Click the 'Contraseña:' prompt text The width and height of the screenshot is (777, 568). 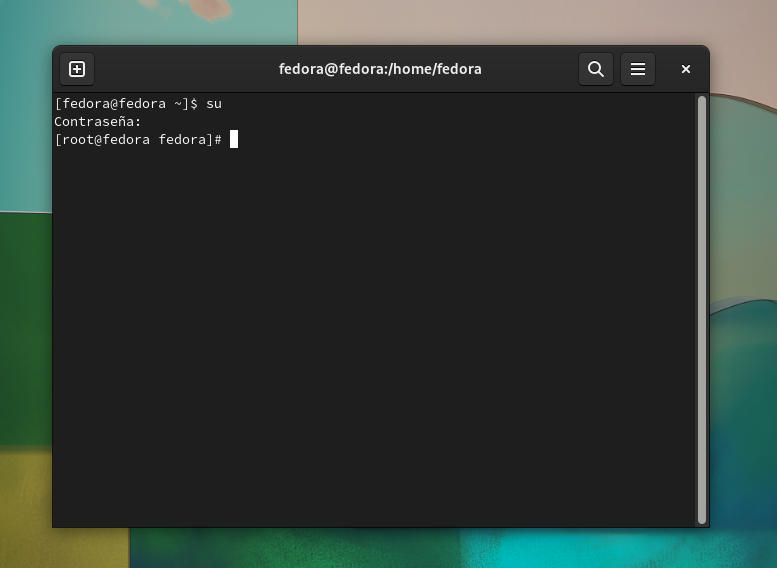click(x=98, y=121)
